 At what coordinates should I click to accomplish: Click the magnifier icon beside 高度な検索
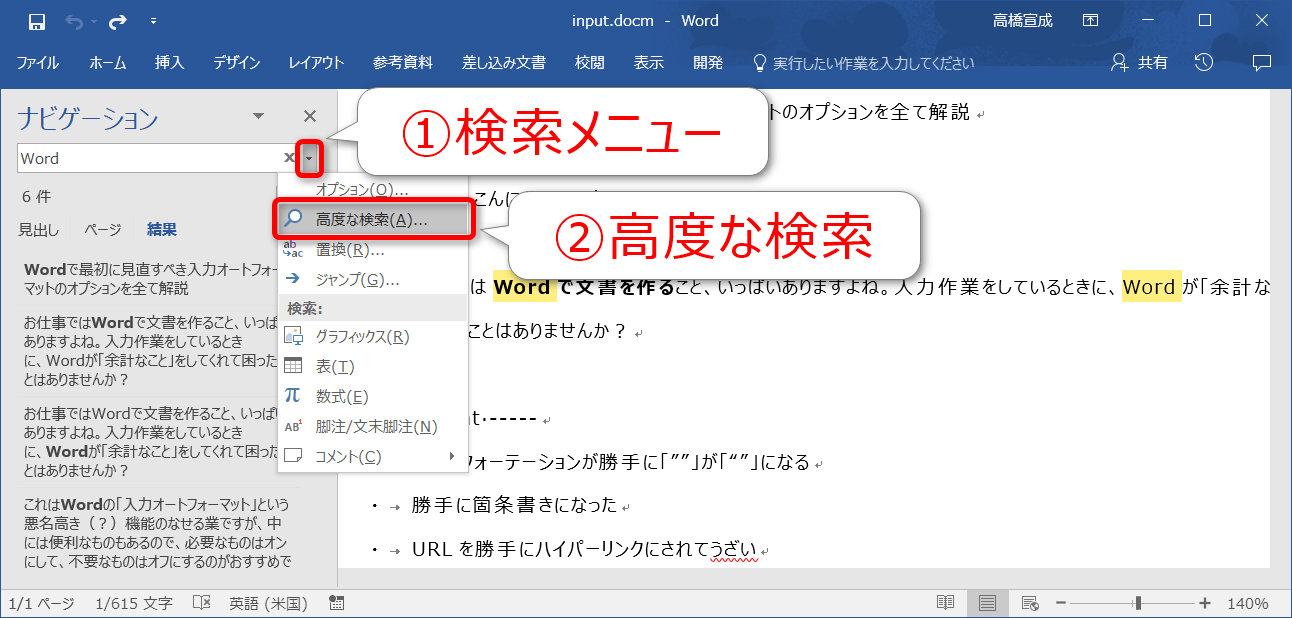293,219
